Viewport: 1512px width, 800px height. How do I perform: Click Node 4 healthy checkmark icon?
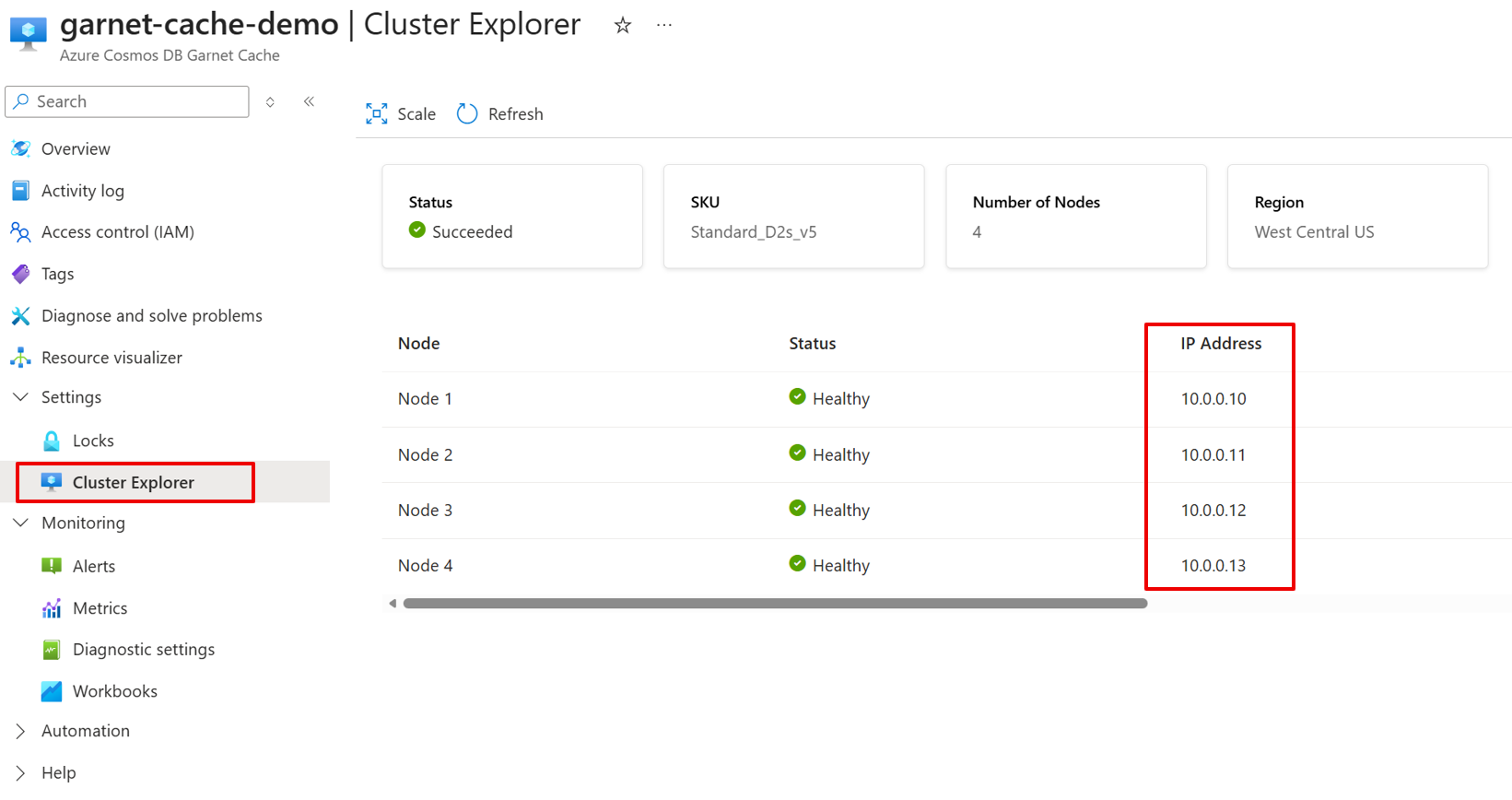point(798,564)
